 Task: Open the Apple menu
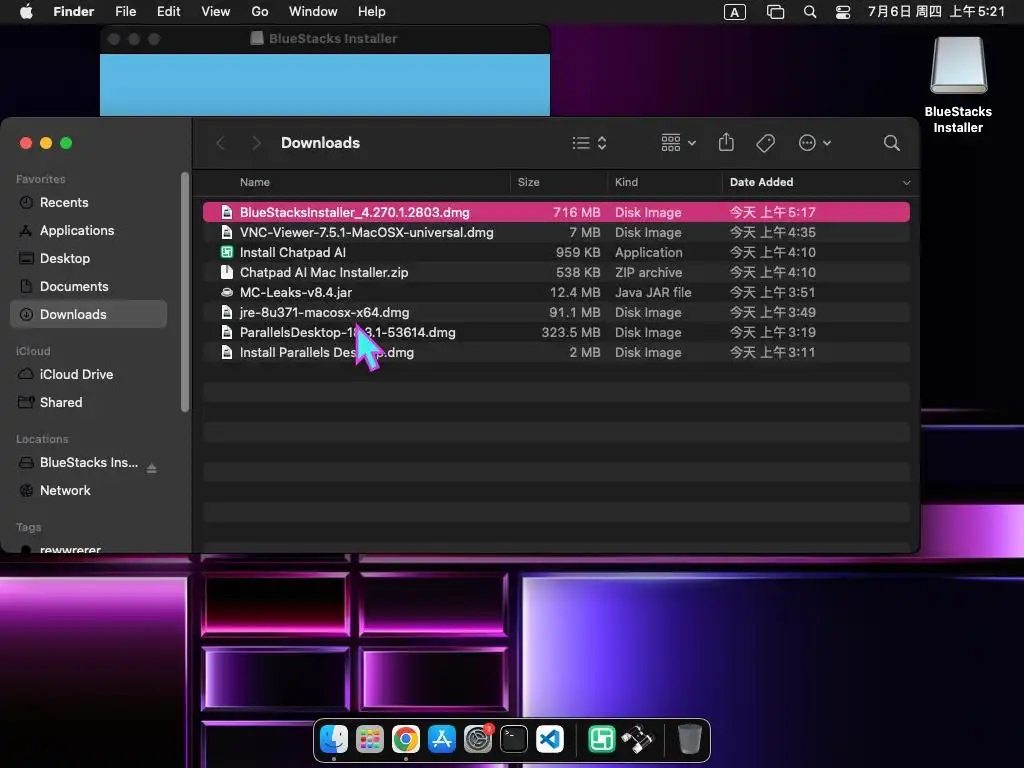click(26, 12)
